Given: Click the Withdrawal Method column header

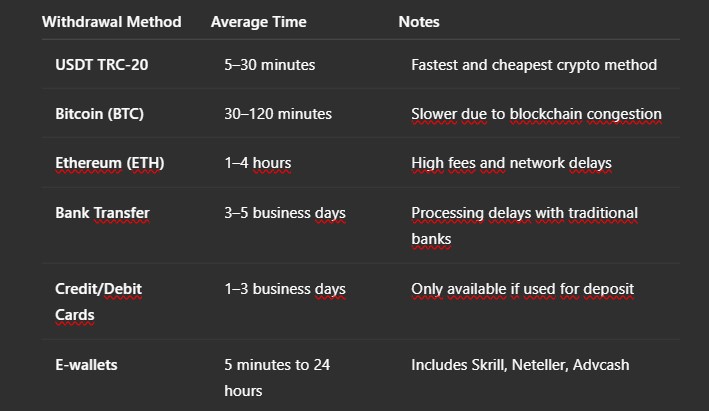Looking at the screenshot, I should click(x=112, y=22).
